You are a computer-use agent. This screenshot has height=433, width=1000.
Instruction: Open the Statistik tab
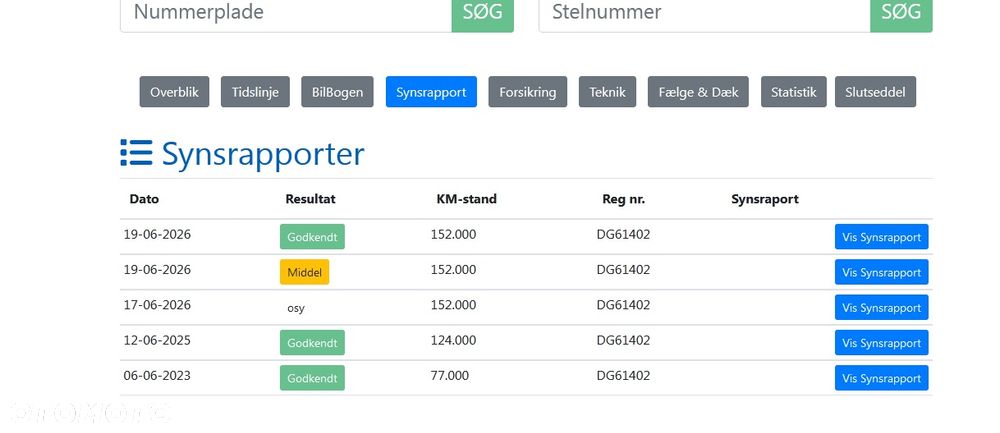coord(793,92)
